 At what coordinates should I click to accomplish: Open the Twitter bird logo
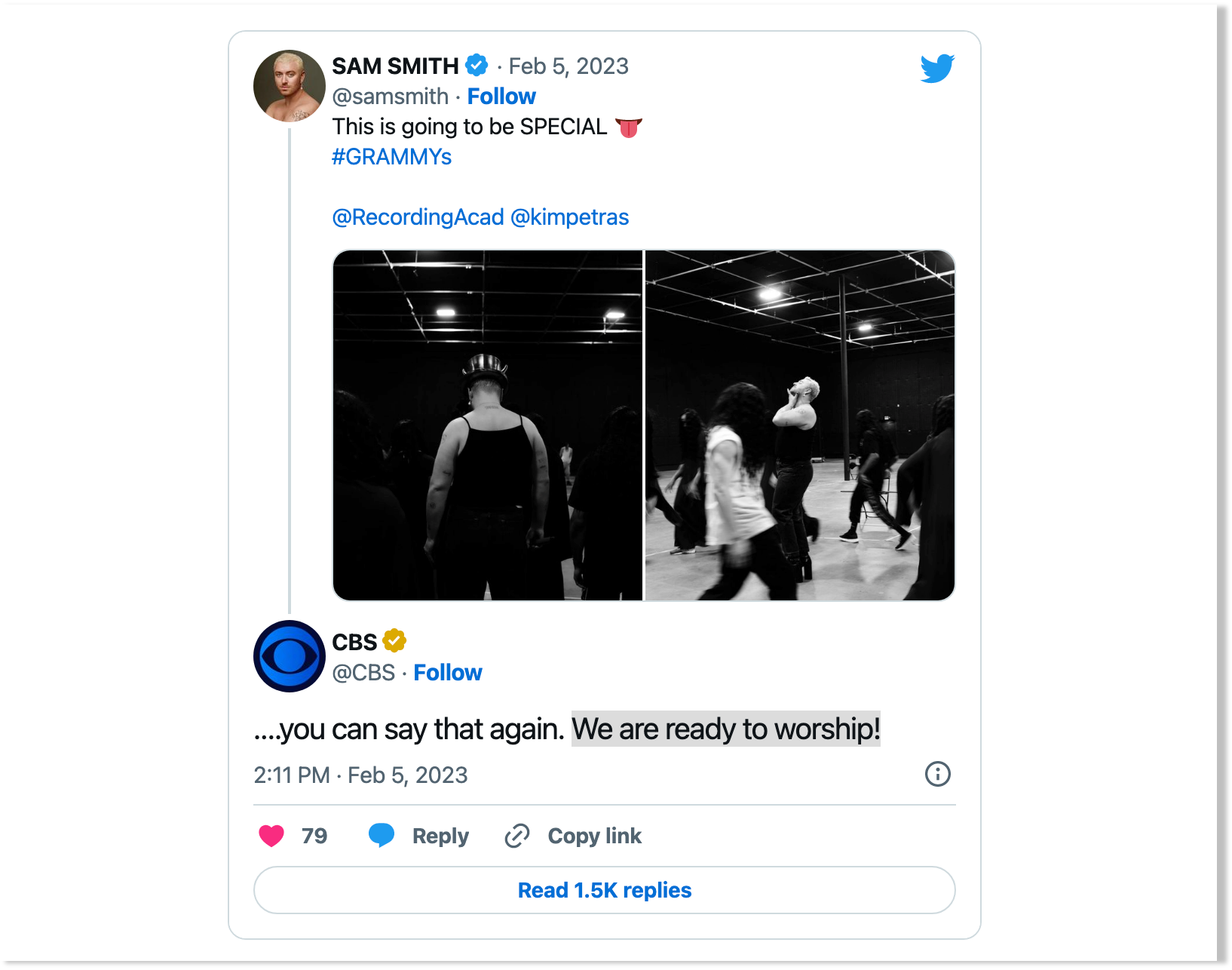pos(937,68)
